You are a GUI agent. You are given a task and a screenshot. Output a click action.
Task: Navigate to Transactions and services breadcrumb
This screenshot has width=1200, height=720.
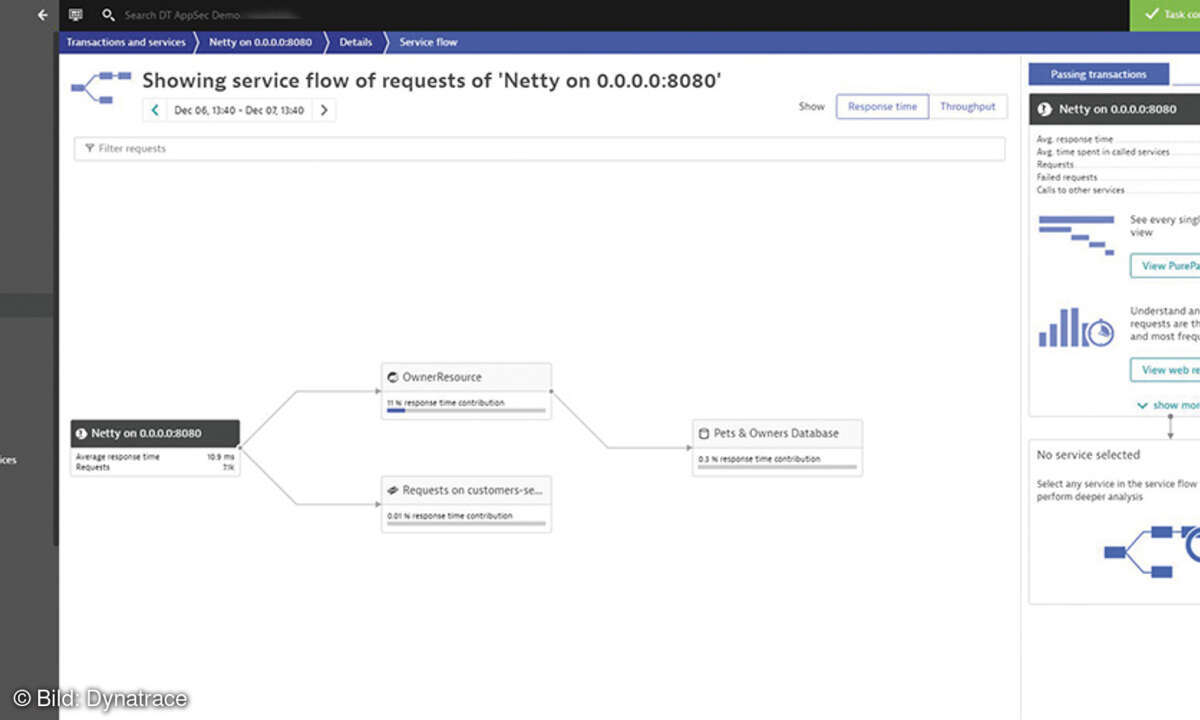[x=126, y=42]
